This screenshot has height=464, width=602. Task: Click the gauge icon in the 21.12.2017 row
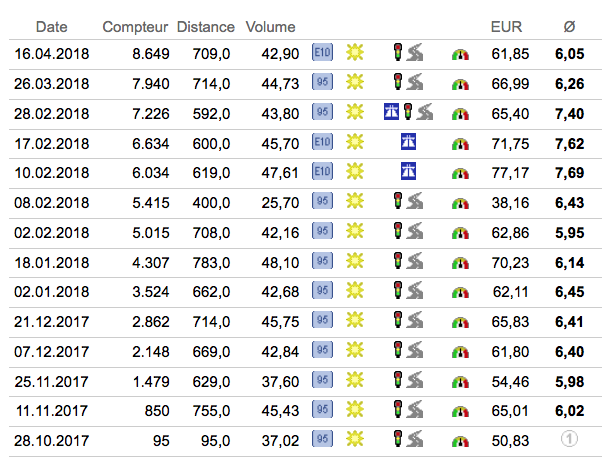460,321
